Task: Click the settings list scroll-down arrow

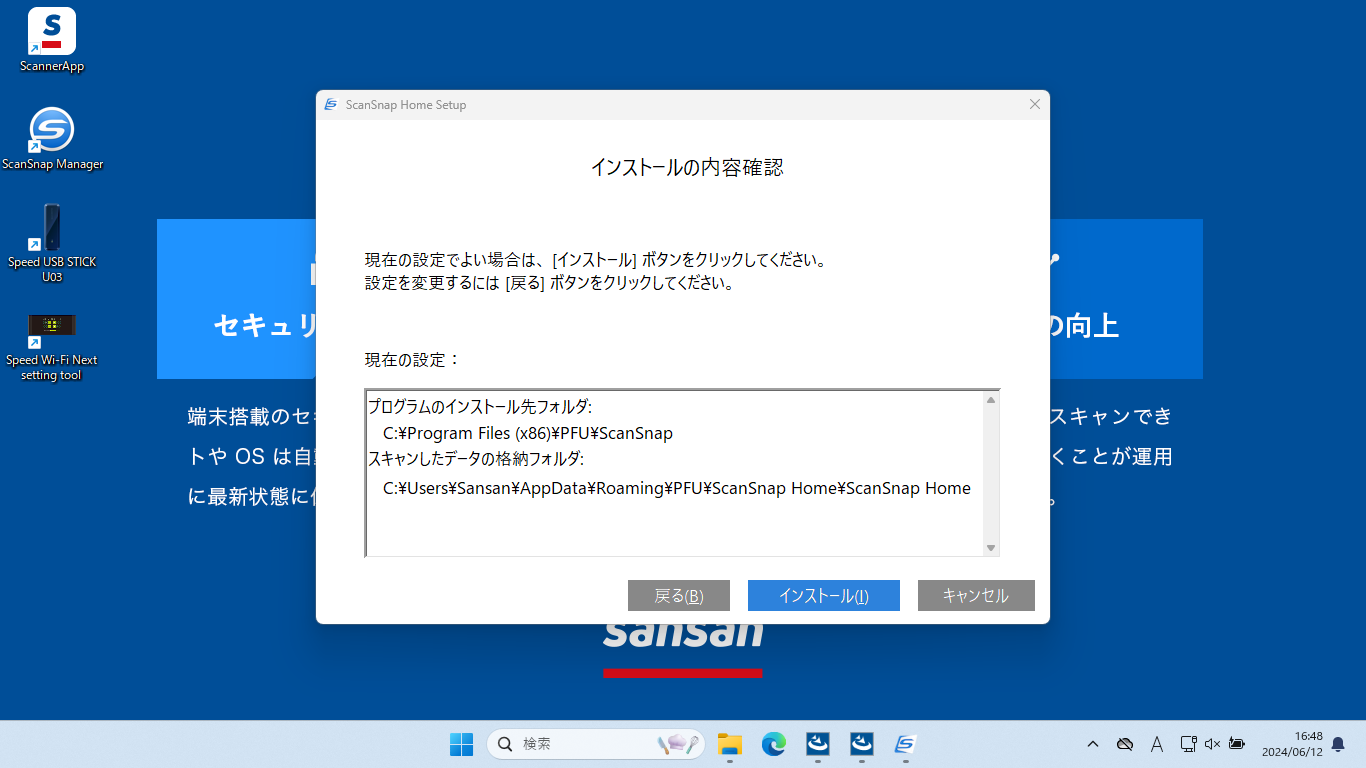Action: pos(991,547)
